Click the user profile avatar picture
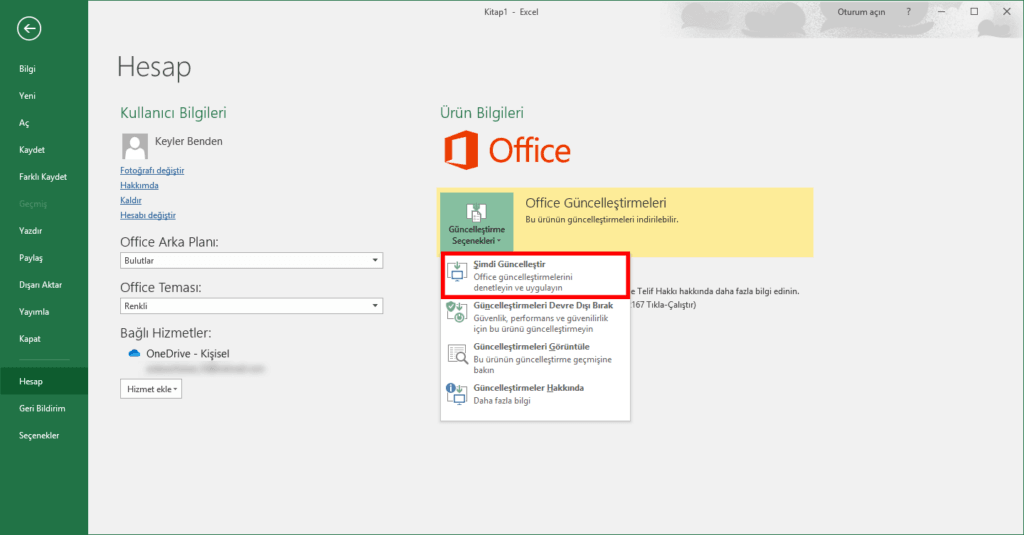The width and height of the screenshot is (1024, 535). coord(135,146)
